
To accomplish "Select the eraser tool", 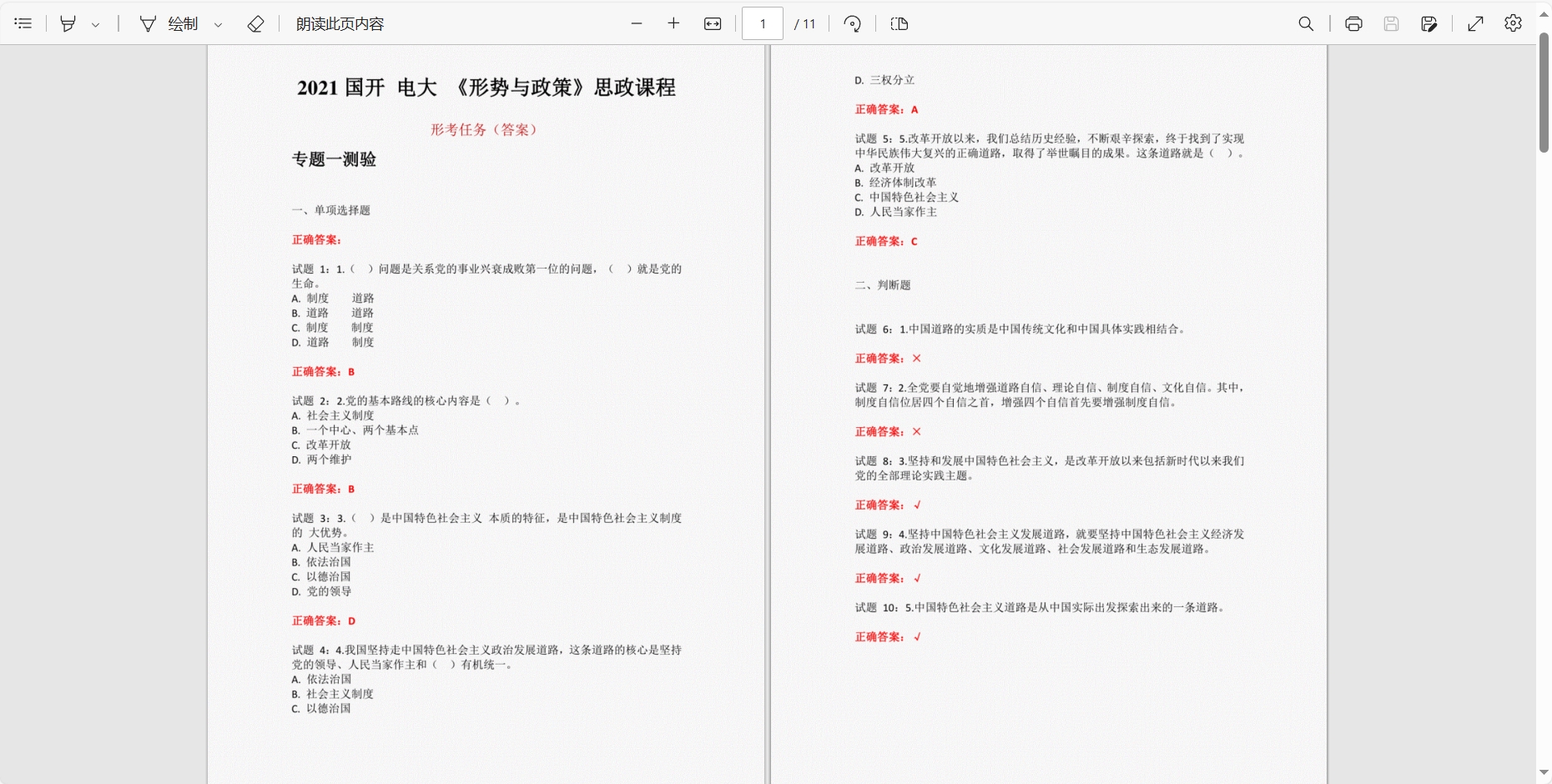I will (256, 23).
